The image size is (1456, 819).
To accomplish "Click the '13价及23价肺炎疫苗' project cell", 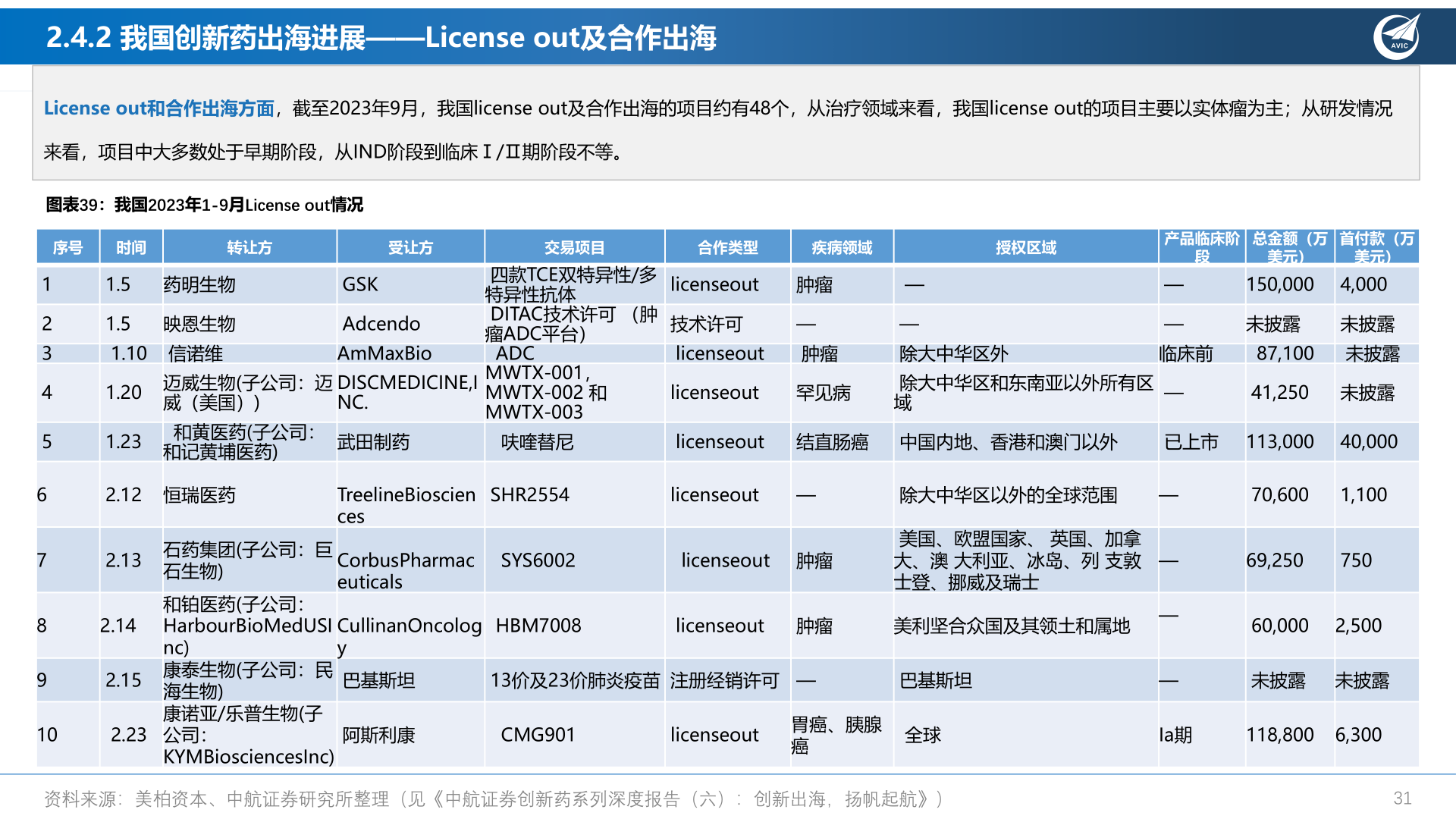I will click(575, 680).
